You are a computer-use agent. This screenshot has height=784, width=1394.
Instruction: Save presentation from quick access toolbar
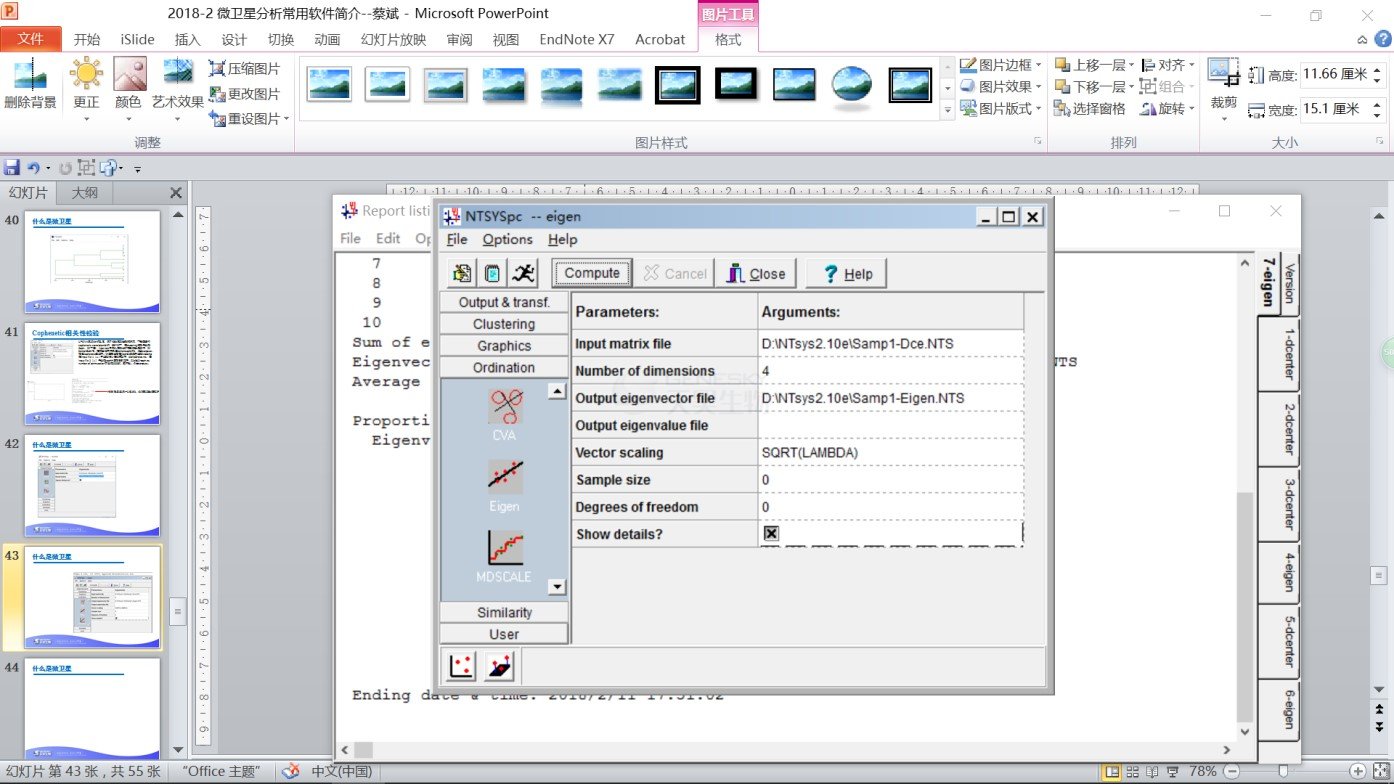point(12,168)
